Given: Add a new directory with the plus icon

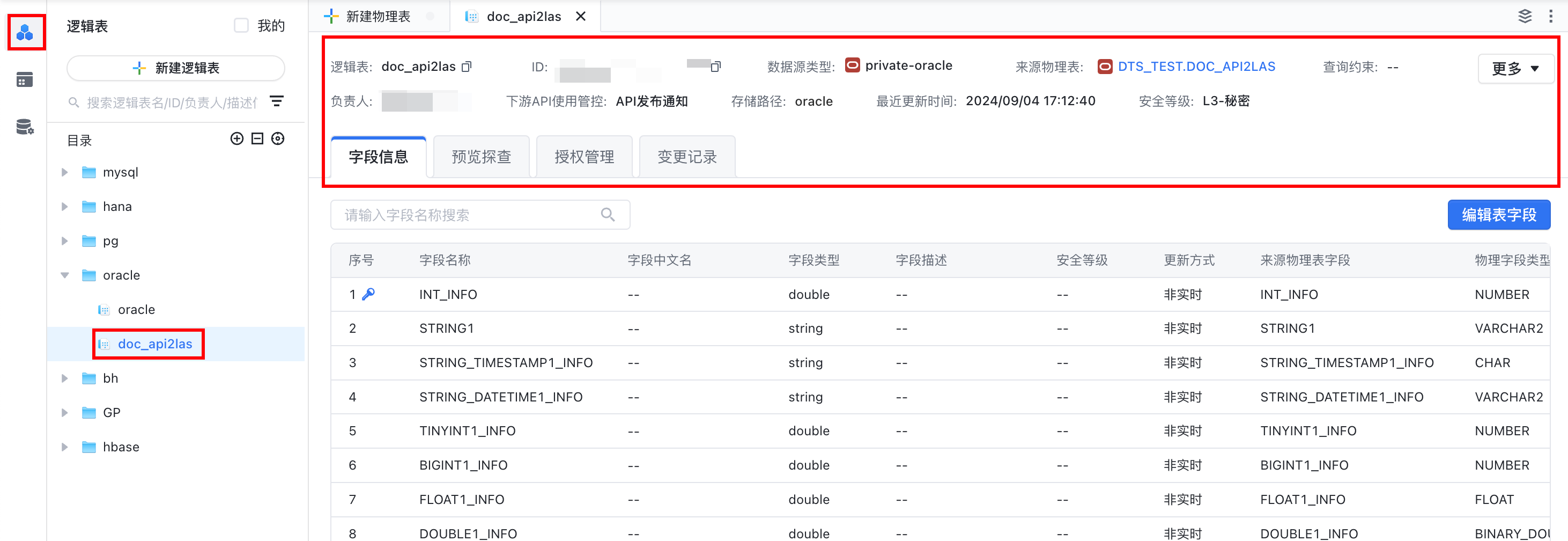Looking at the screenshot, I should (x=237, y=139).
